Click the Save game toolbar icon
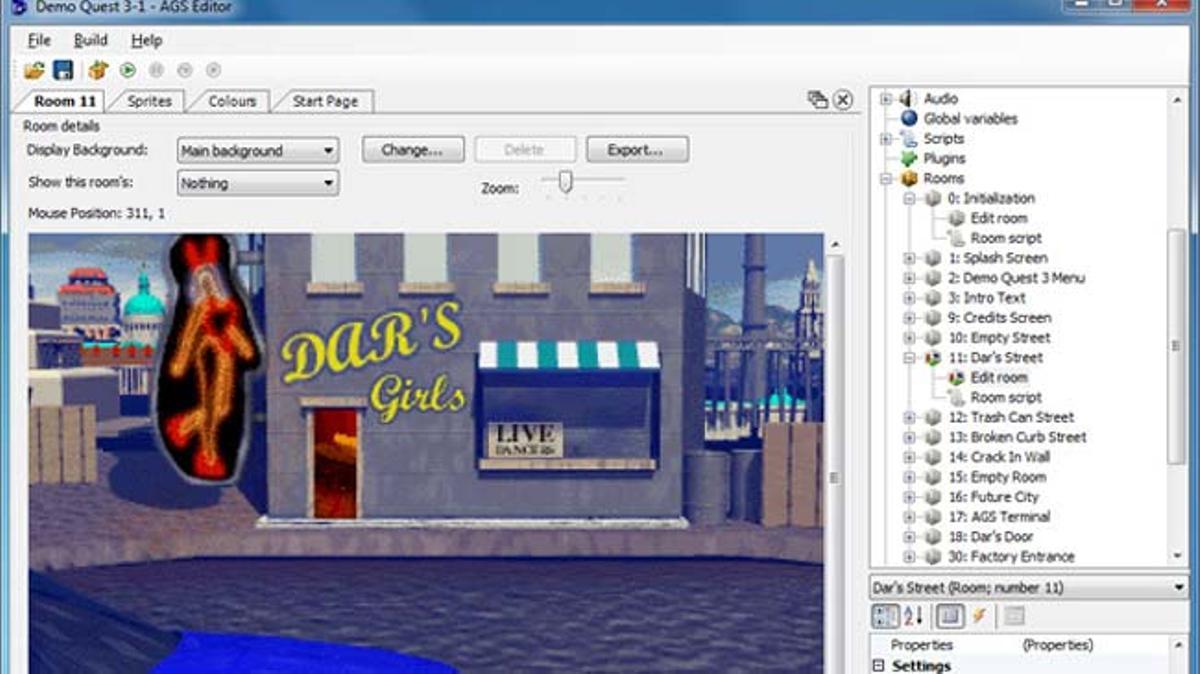Image resolution: width=1200 pixels, height=674 pixels. coord(62,70)
